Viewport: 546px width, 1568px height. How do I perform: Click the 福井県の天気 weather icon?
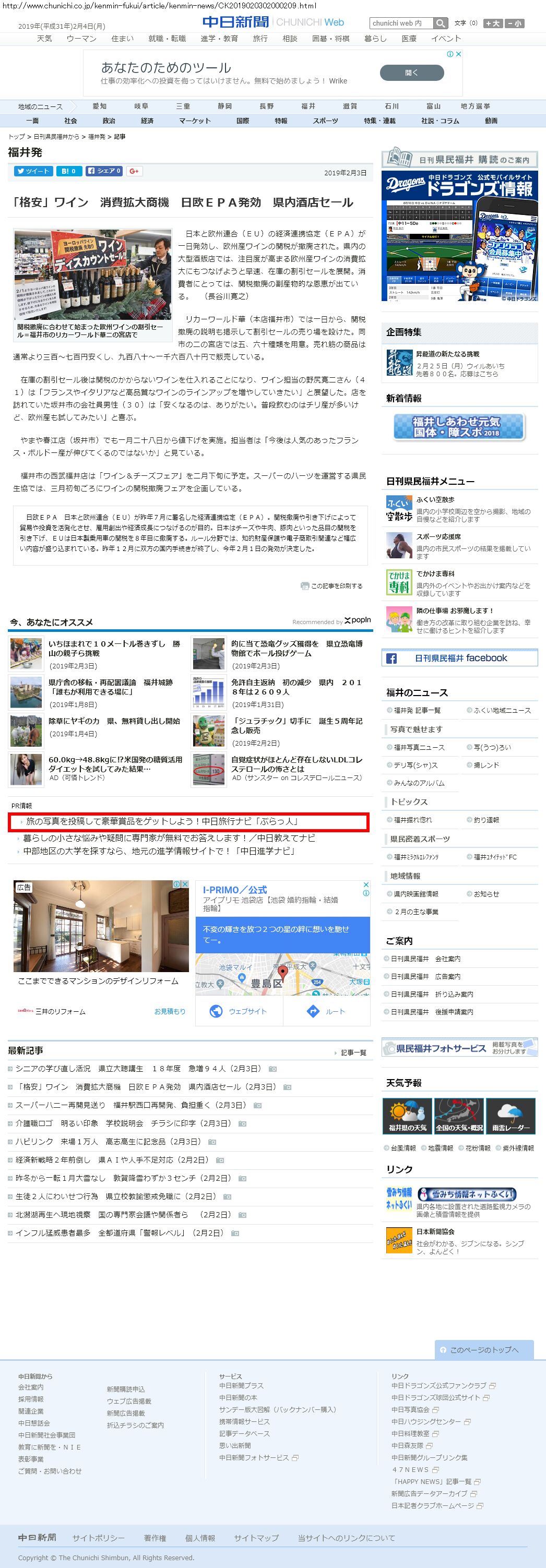point(407,1116)
